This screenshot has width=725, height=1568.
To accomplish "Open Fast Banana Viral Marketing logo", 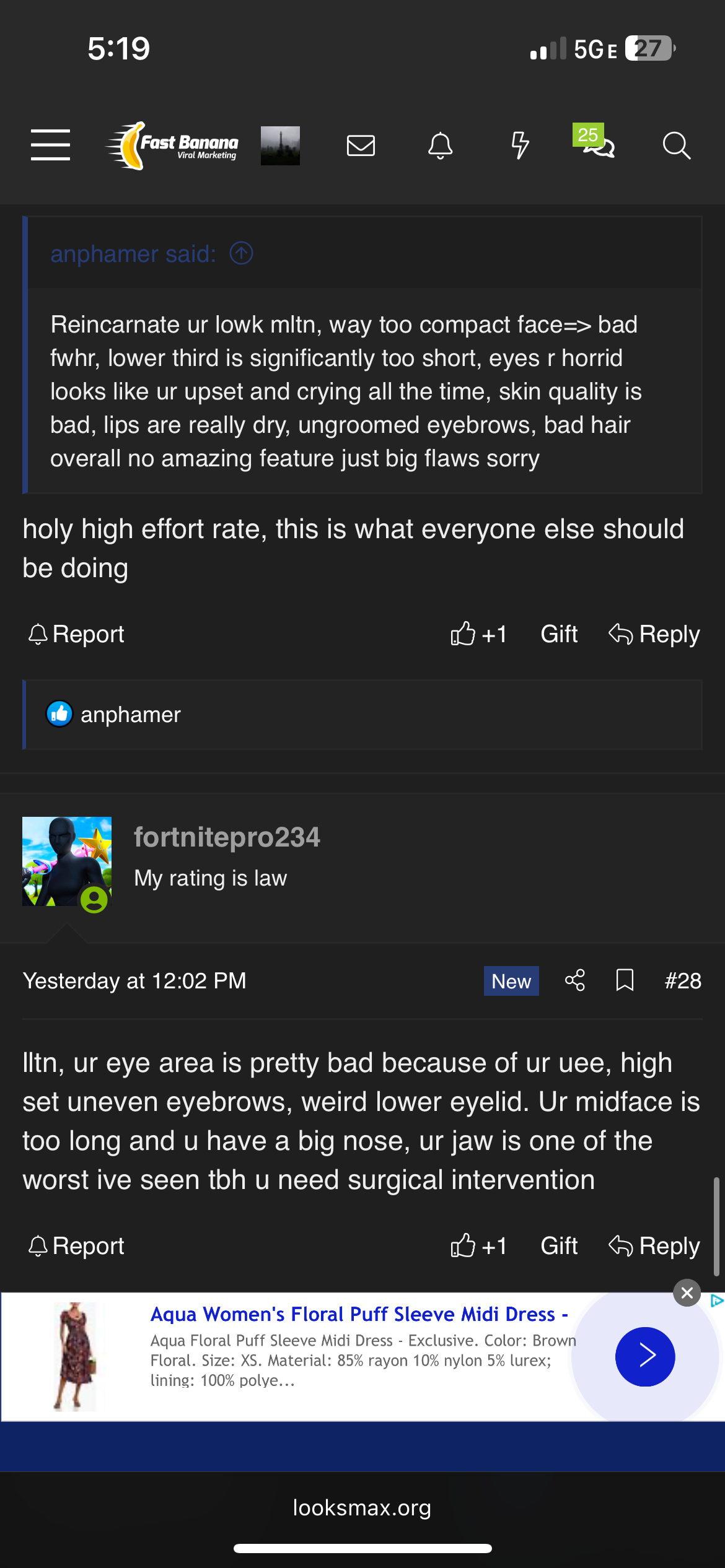I will [x=174, y=146].
